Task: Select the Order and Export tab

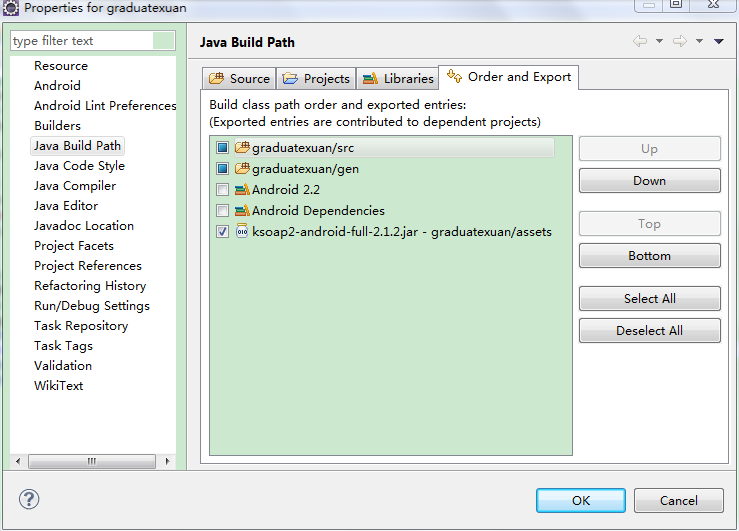Action: point(509,77)
